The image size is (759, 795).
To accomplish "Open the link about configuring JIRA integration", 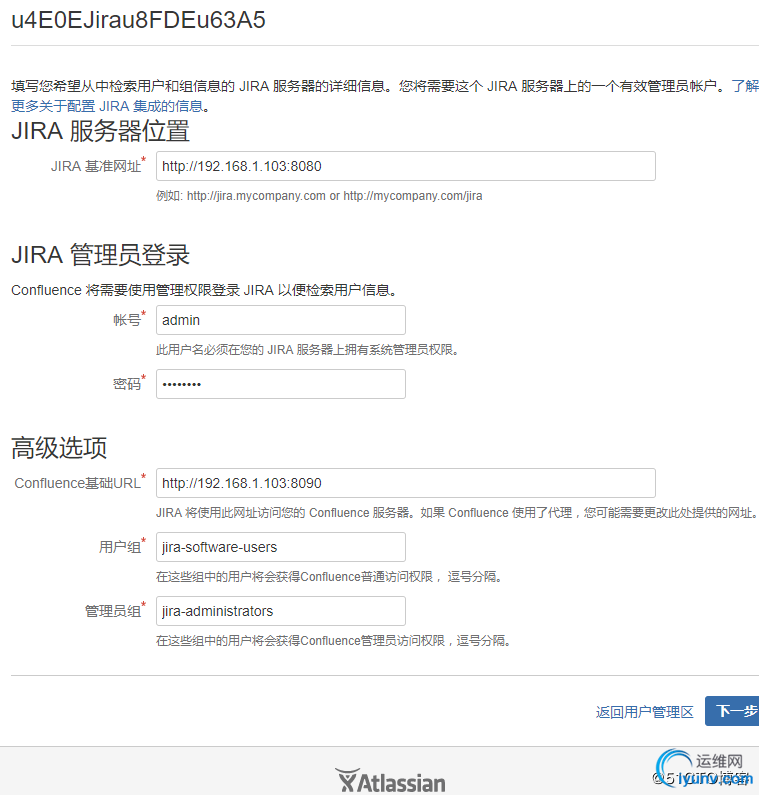I will pyautogui.click(x=107, y=106).
